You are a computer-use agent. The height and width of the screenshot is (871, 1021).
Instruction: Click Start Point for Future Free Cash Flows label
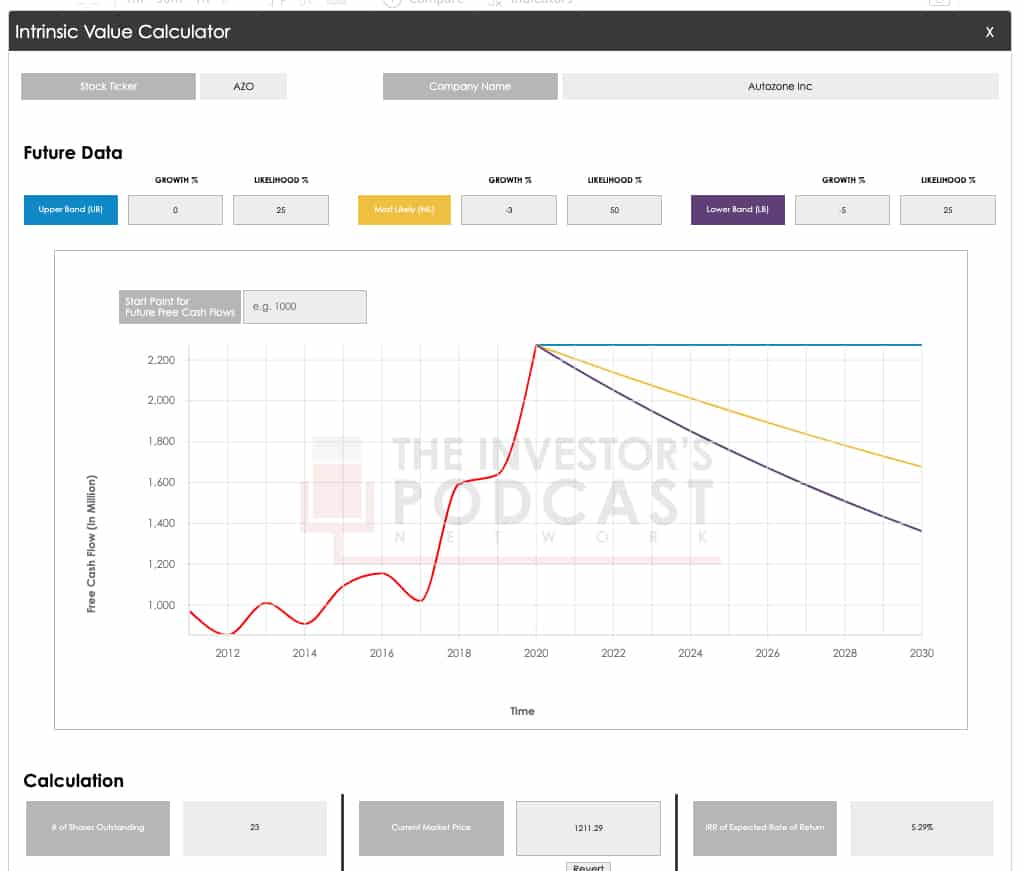[x=180, y=307]
